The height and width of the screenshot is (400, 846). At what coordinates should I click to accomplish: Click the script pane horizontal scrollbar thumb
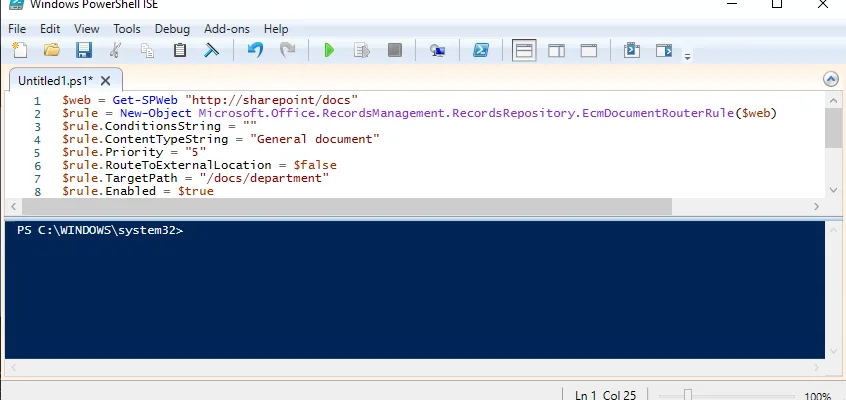point(347,206)
